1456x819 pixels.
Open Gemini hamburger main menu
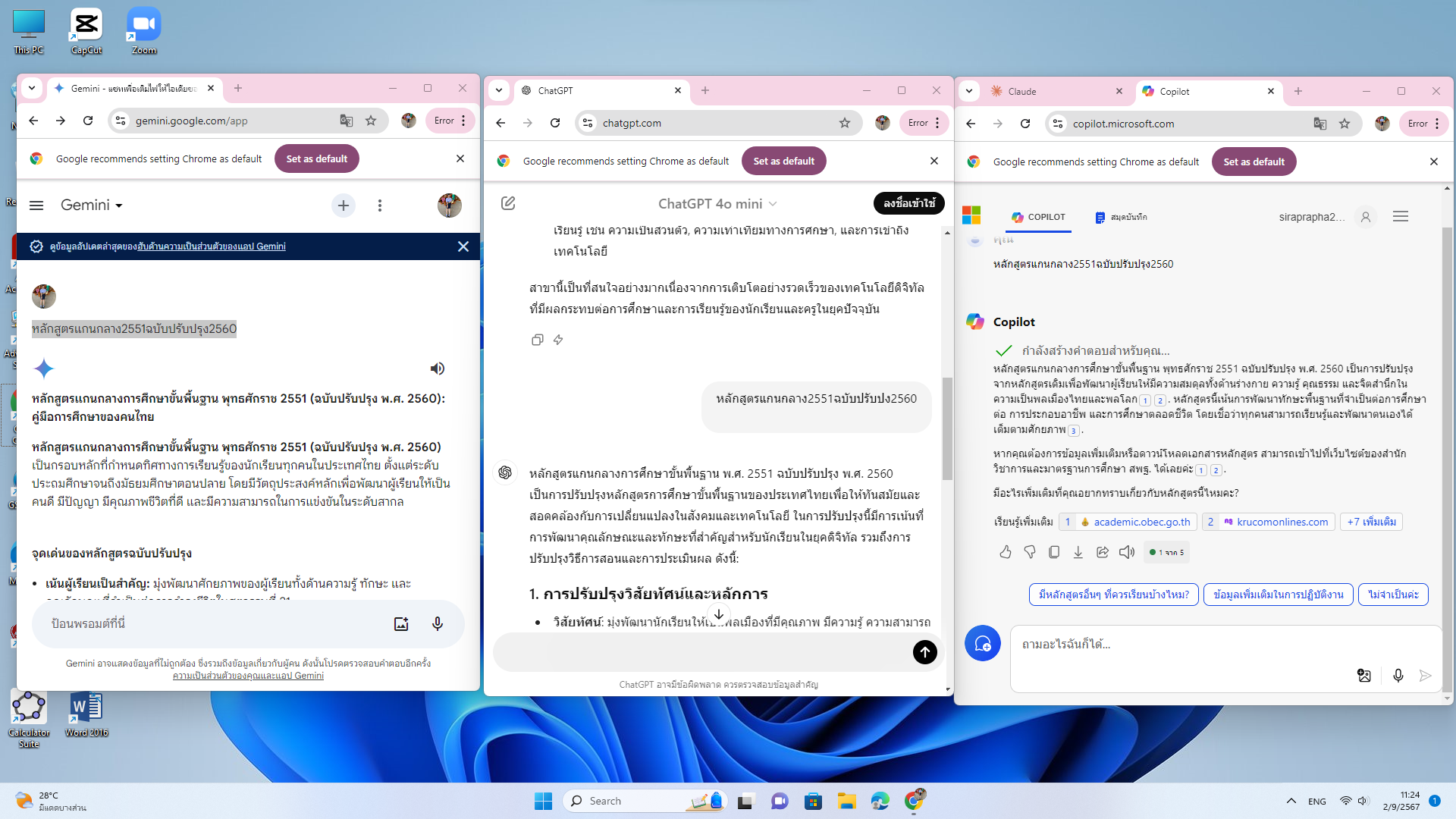point(36,205)
